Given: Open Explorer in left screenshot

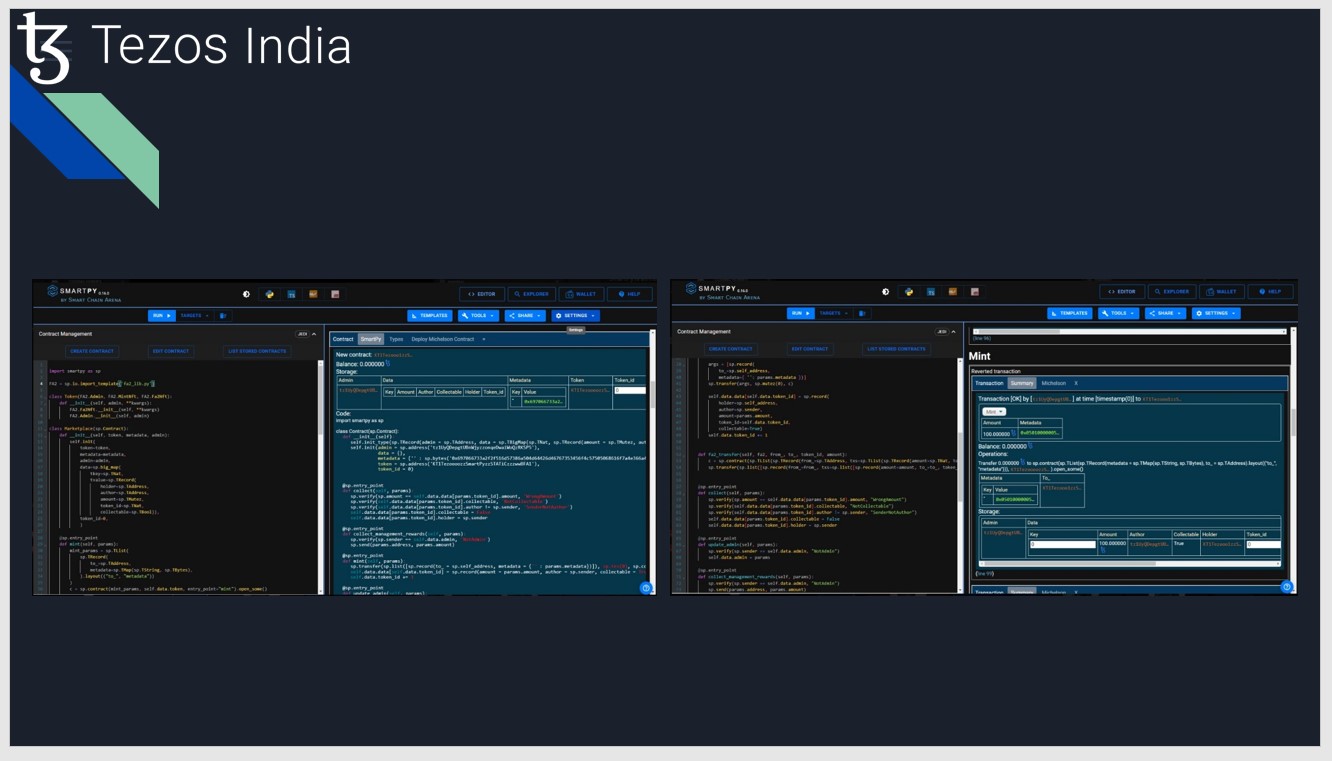Looking at the screenshot, I should [531, 294].
